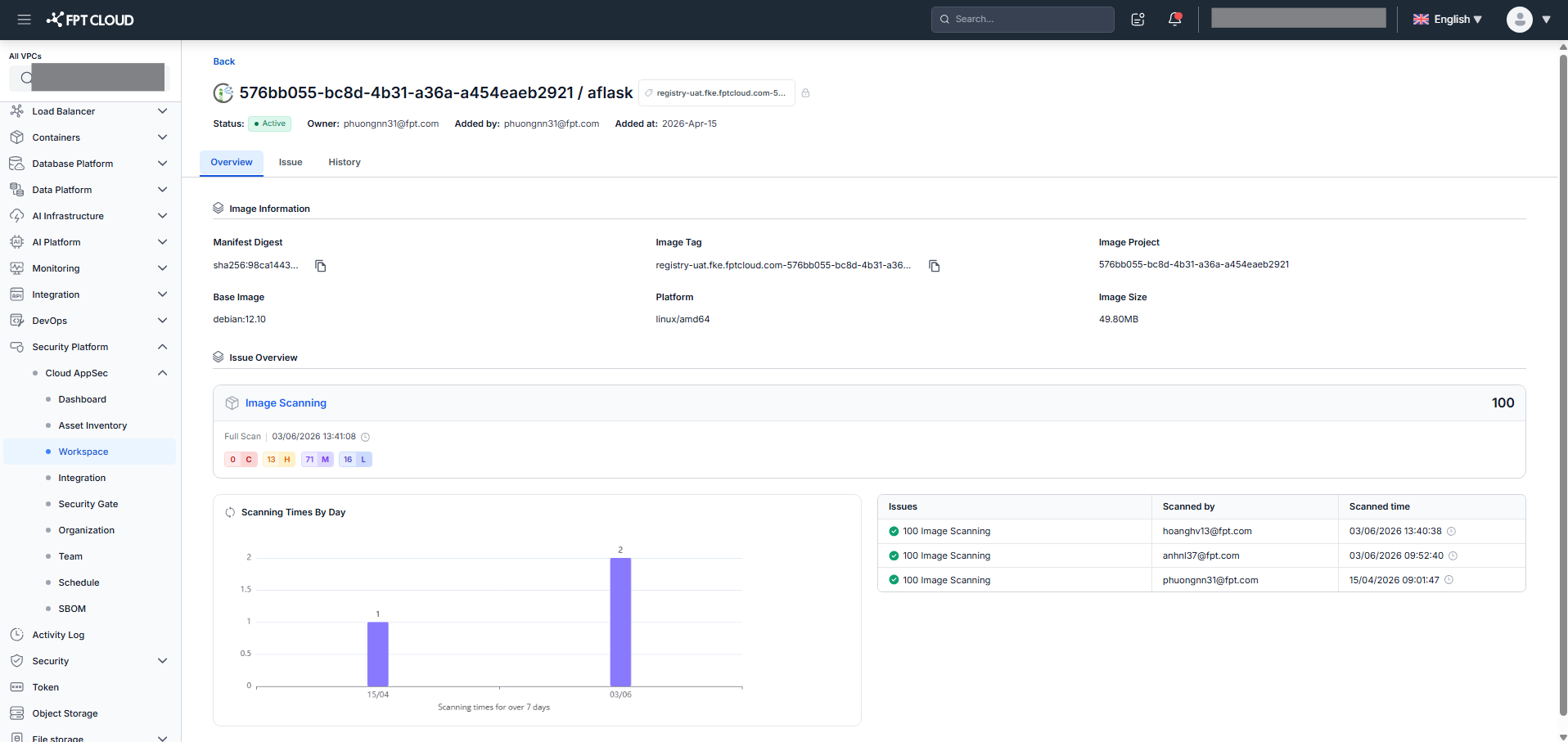
Task: Click the clock icon next to Full Scan time
Action: click(x=366, y=437)
